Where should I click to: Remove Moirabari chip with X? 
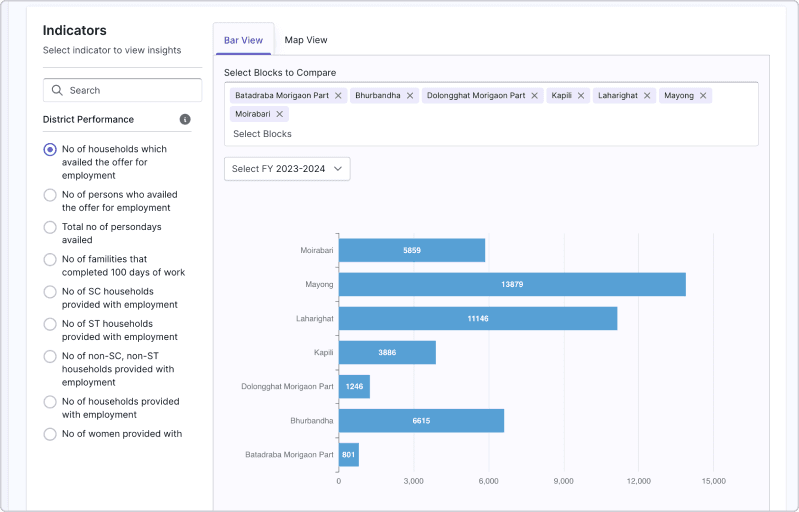(279, 114)
